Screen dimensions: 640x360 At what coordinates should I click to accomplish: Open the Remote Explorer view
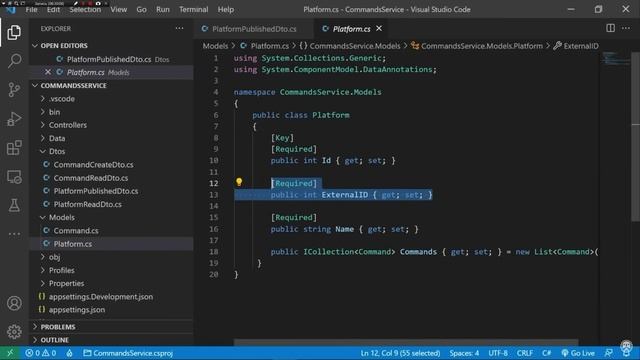pyautogui.click(x=14, y=177)
